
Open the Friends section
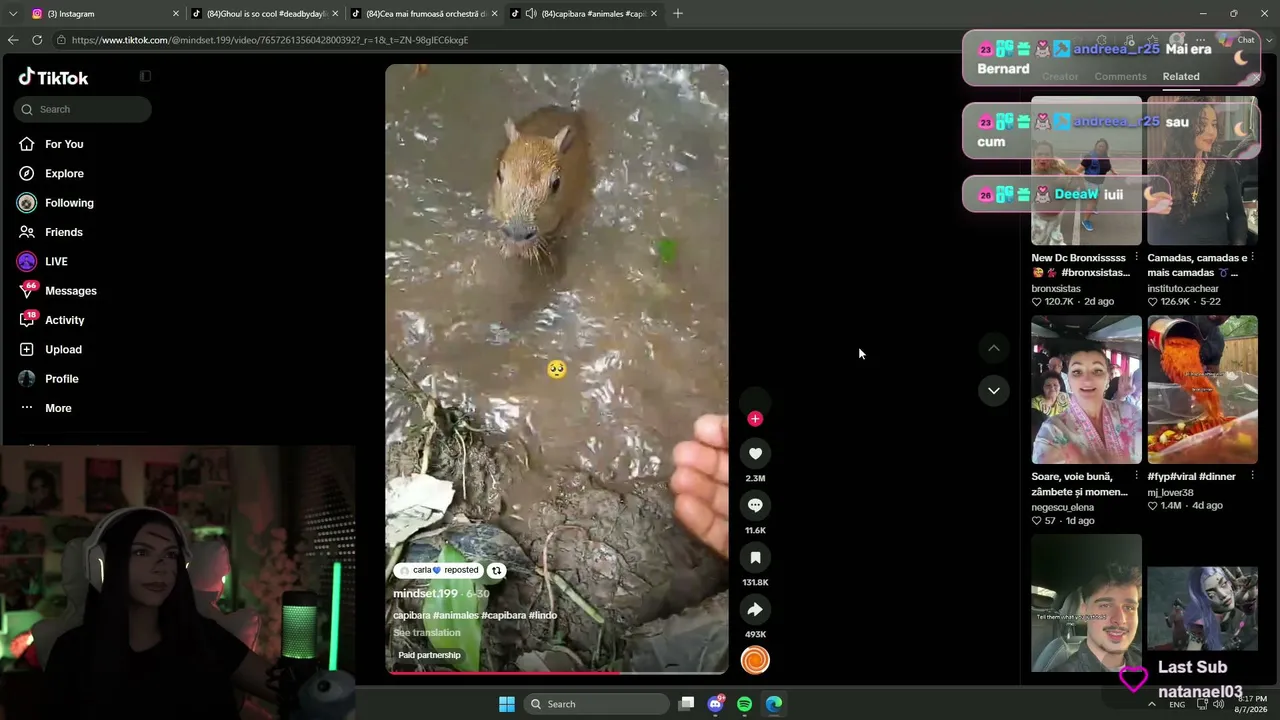click(64, 232)
